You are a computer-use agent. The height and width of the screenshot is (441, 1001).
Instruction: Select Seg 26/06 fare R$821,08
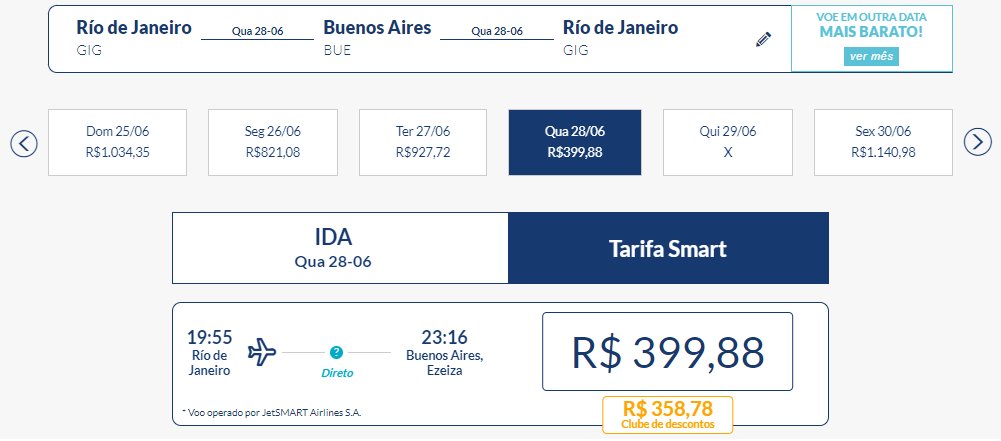tap(273, 142)
